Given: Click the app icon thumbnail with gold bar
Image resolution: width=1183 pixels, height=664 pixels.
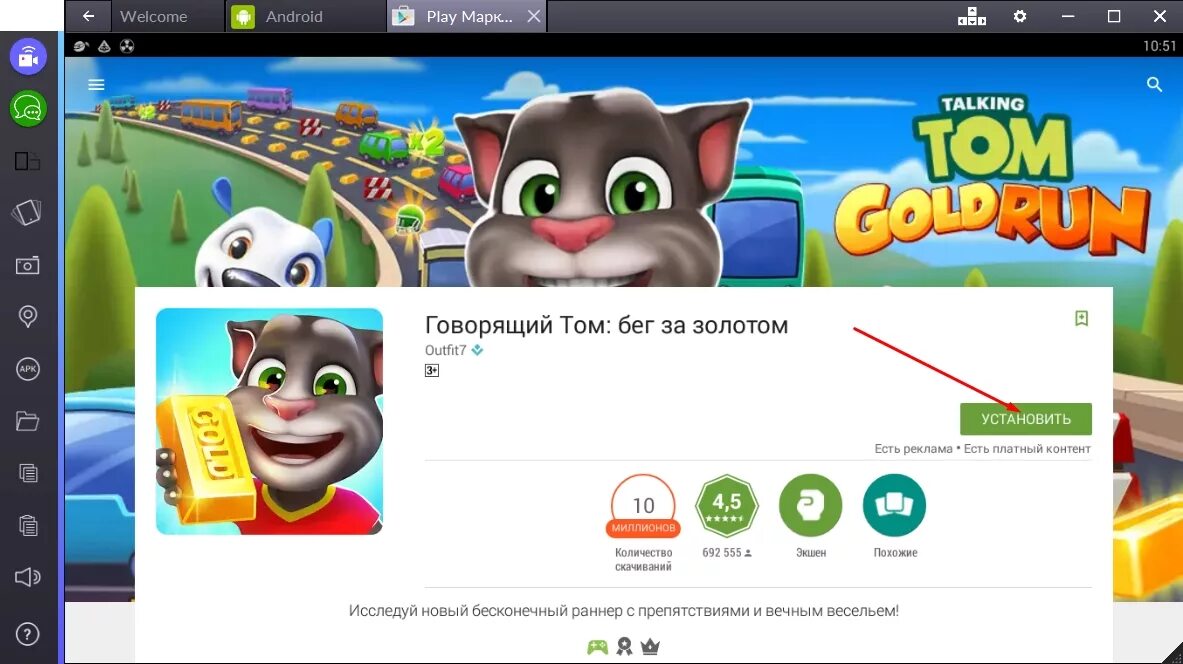Looking at the screenshot, I should click(x=269, y=421).
